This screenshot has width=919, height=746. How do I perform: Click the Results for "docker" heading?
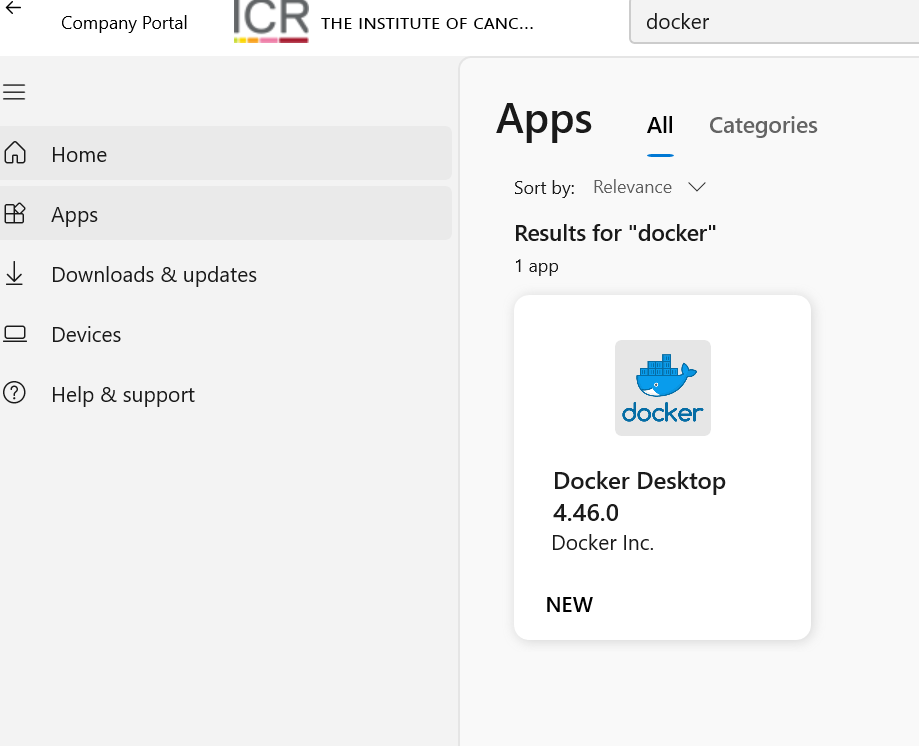[x=615, y=233]
